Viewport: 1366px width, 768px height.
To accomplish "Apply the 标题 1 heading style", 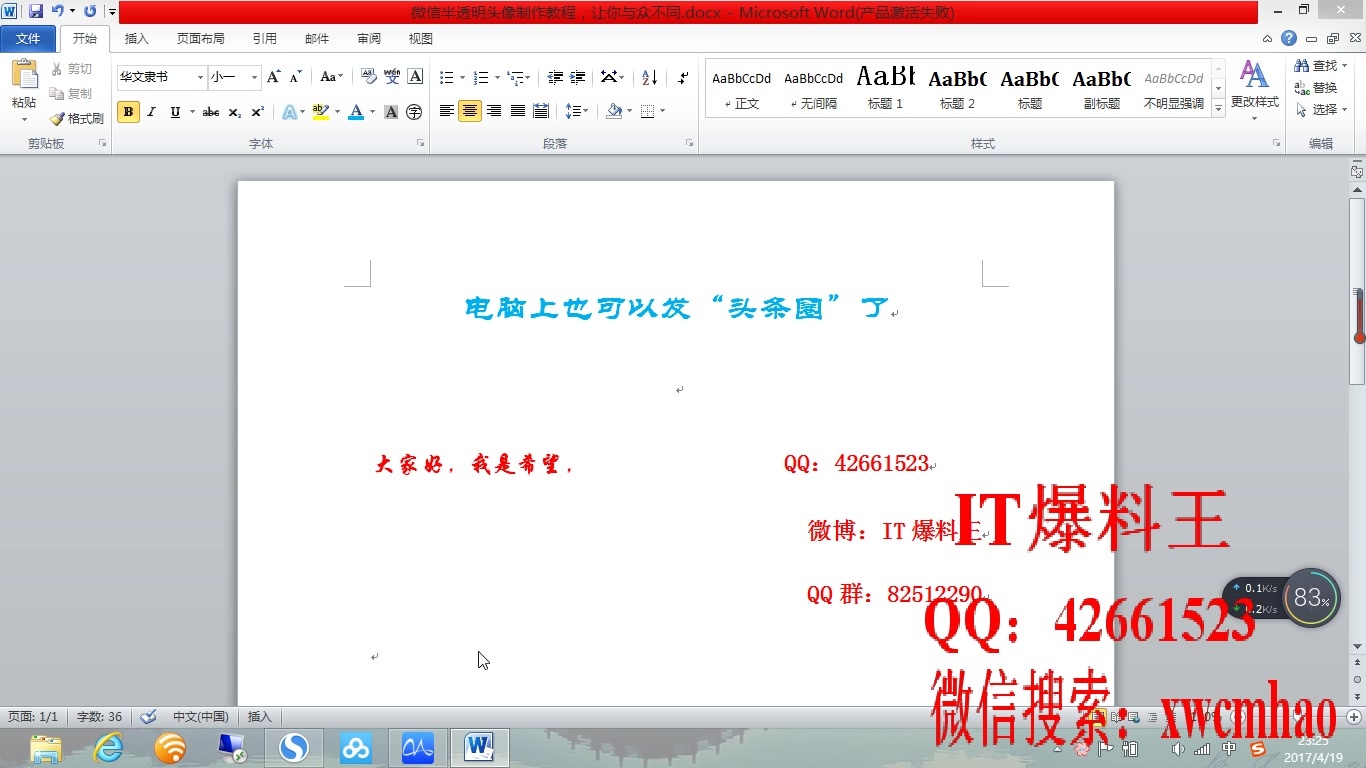I will pyautogui.click(x=886, y=88).
